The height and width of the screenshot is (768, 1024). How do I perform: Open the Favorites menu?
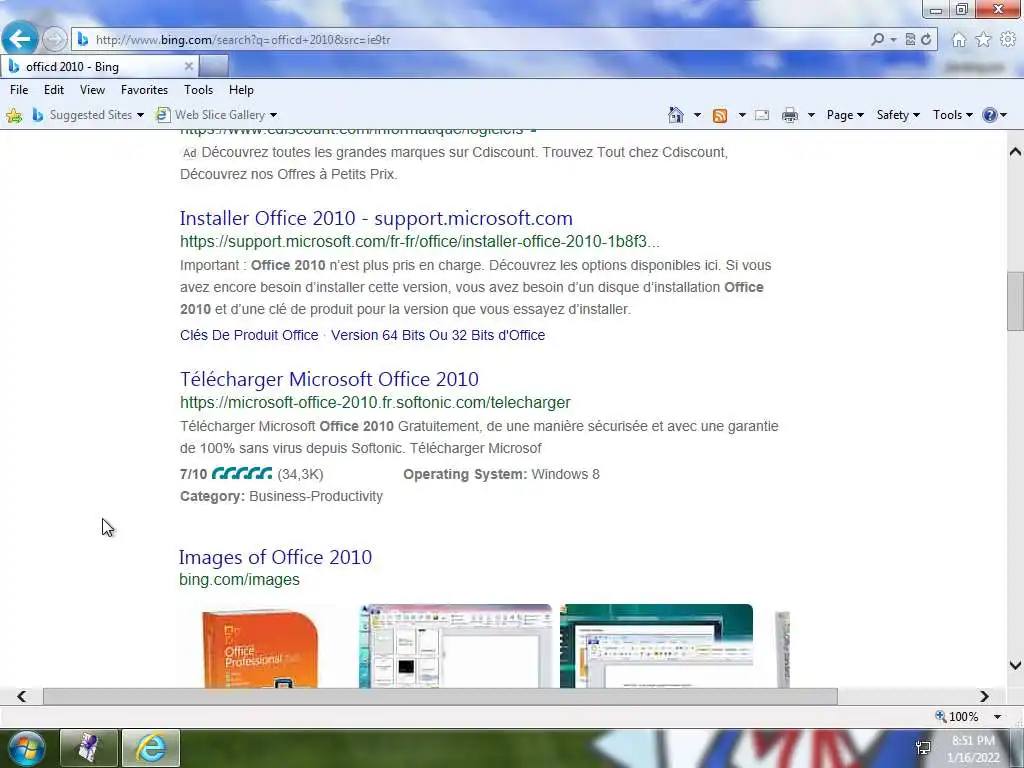(144, 90)
